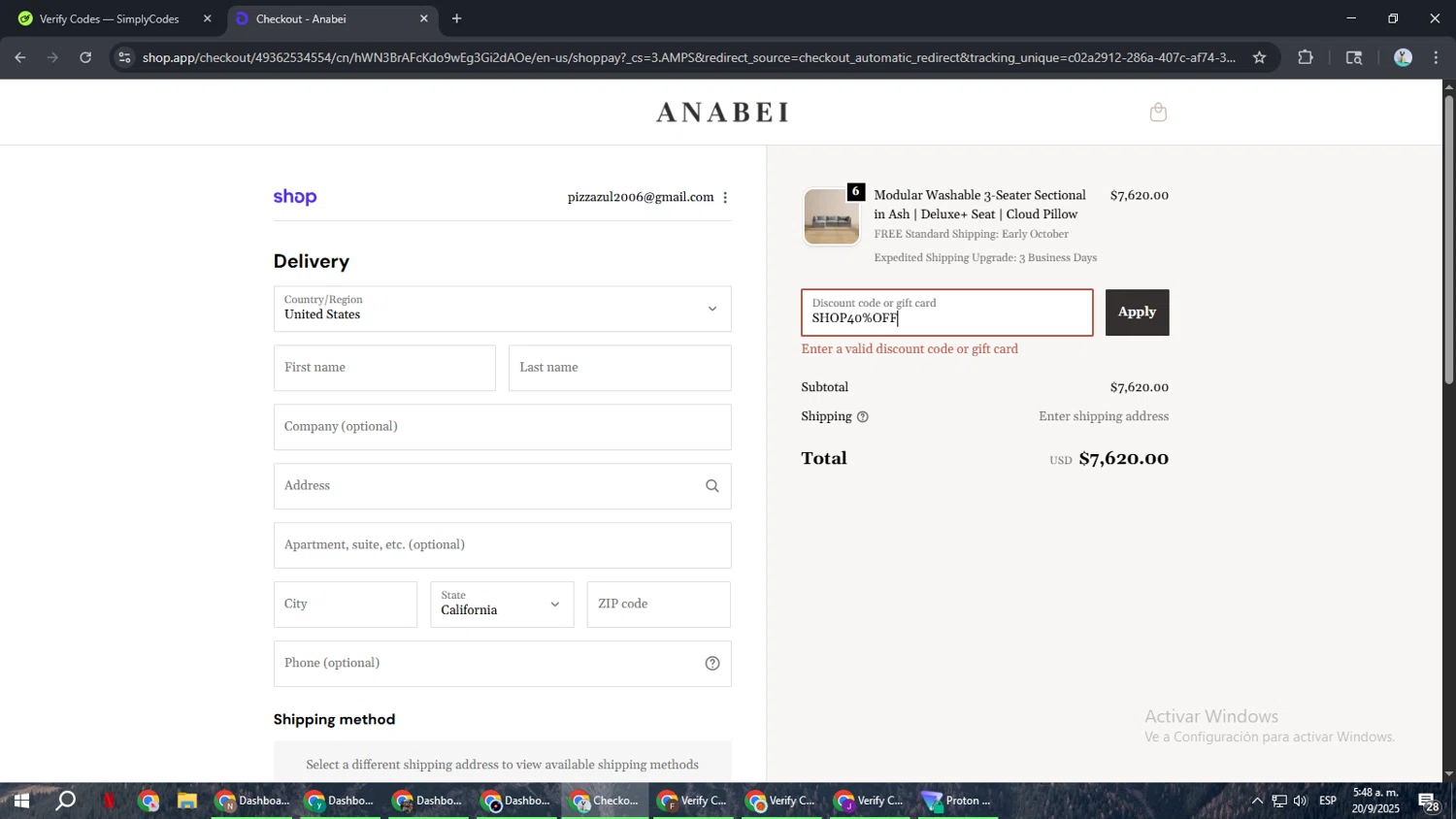Open Windows taskbar search
The height and width of the screenshot is (819, 1456).
click(x=65, y=802)
